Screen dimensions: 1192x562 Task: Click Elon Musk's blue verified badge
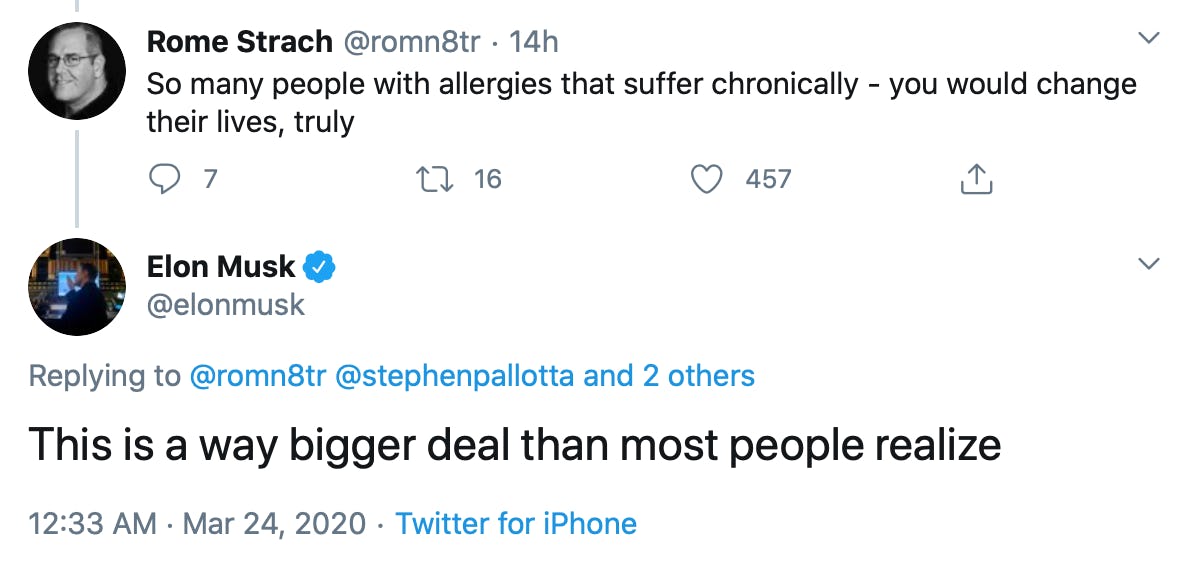coord(320,267)
